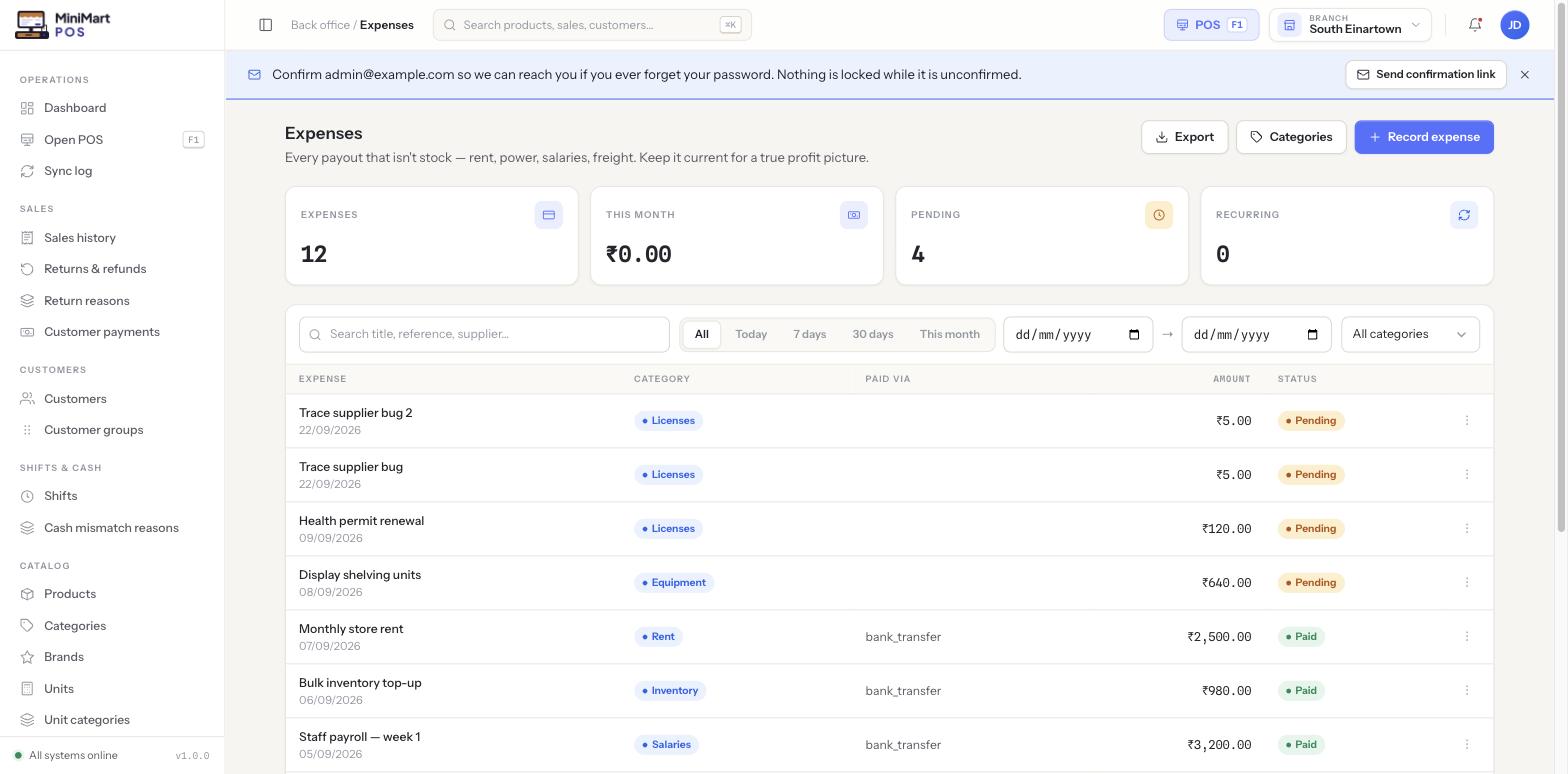Expand the All categories dropdown
The width and height of the screenshot is (1568, 774).
[1410, 335]
